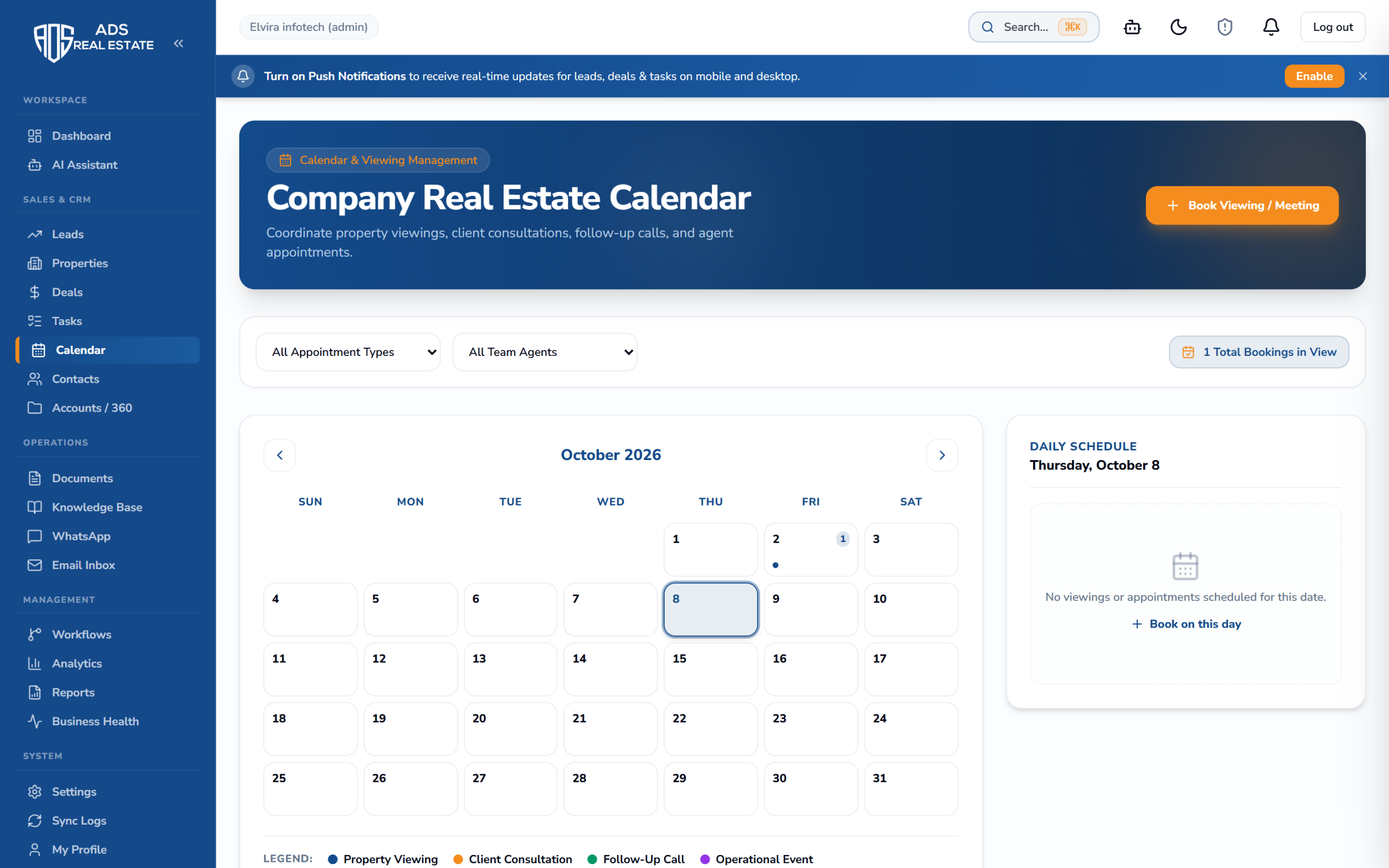Select October 15 on the calendar
1389x868 pixels.
pos(711,669)
